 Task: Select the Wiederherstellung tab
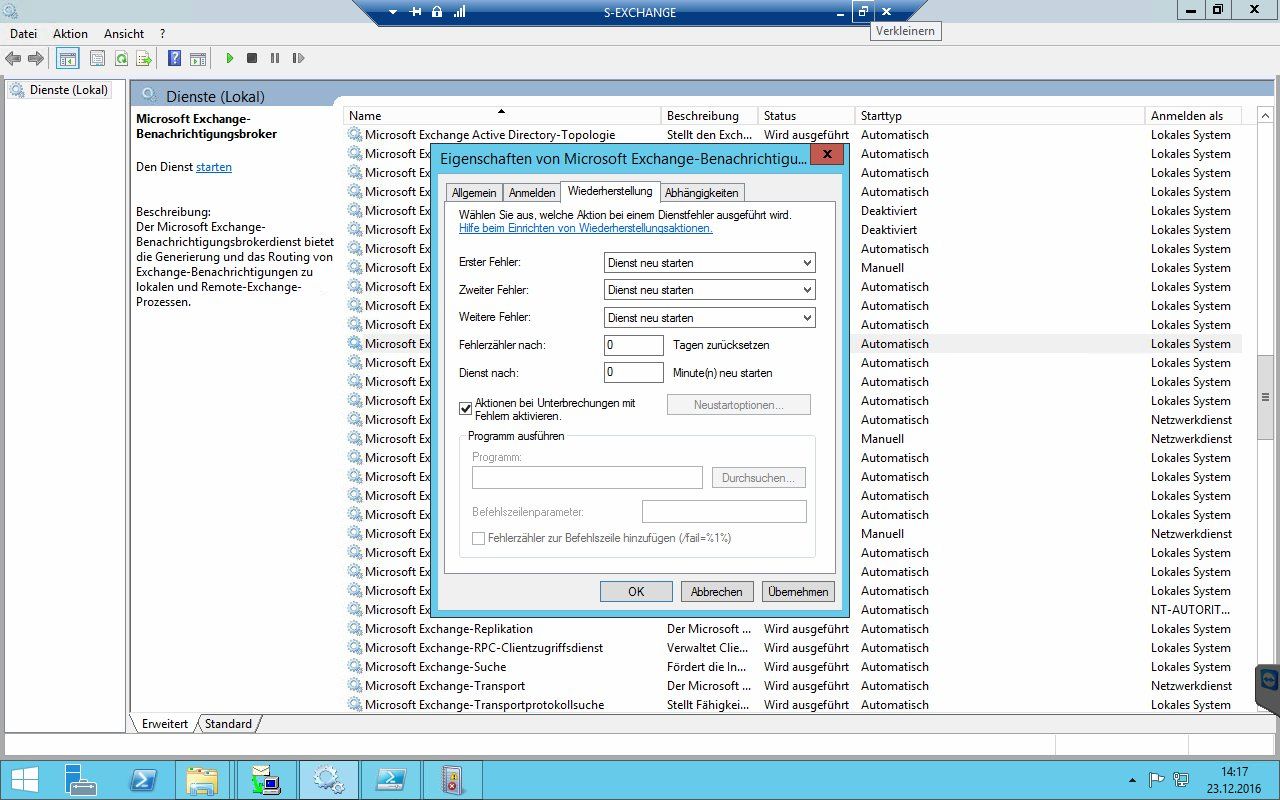point(610,191)
